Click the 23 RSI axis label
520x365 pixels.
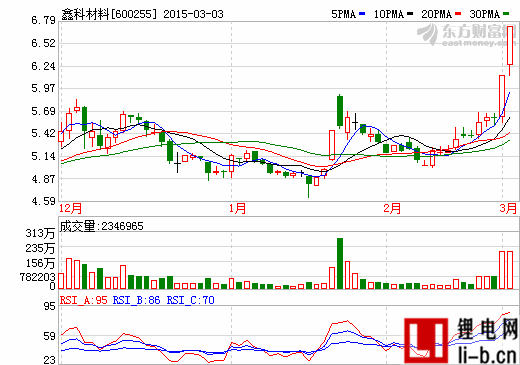(x=49, y=360)
